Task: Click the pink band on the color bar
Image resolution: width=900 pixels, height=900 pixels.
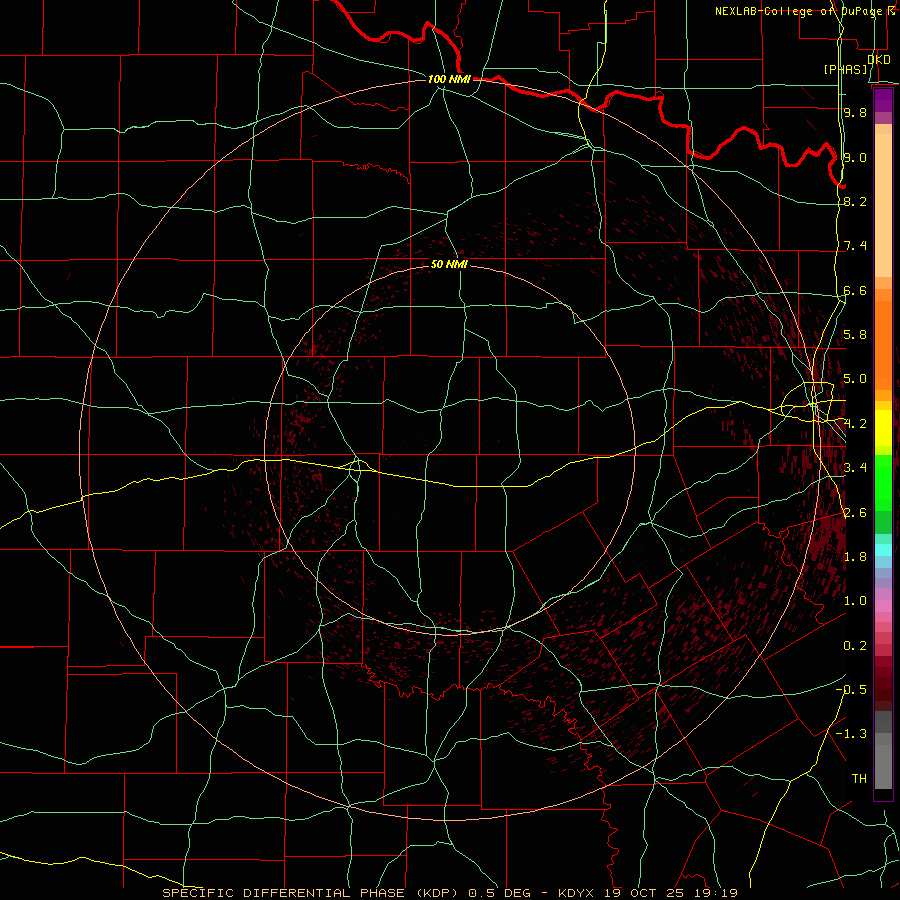Action: point(883,606)
